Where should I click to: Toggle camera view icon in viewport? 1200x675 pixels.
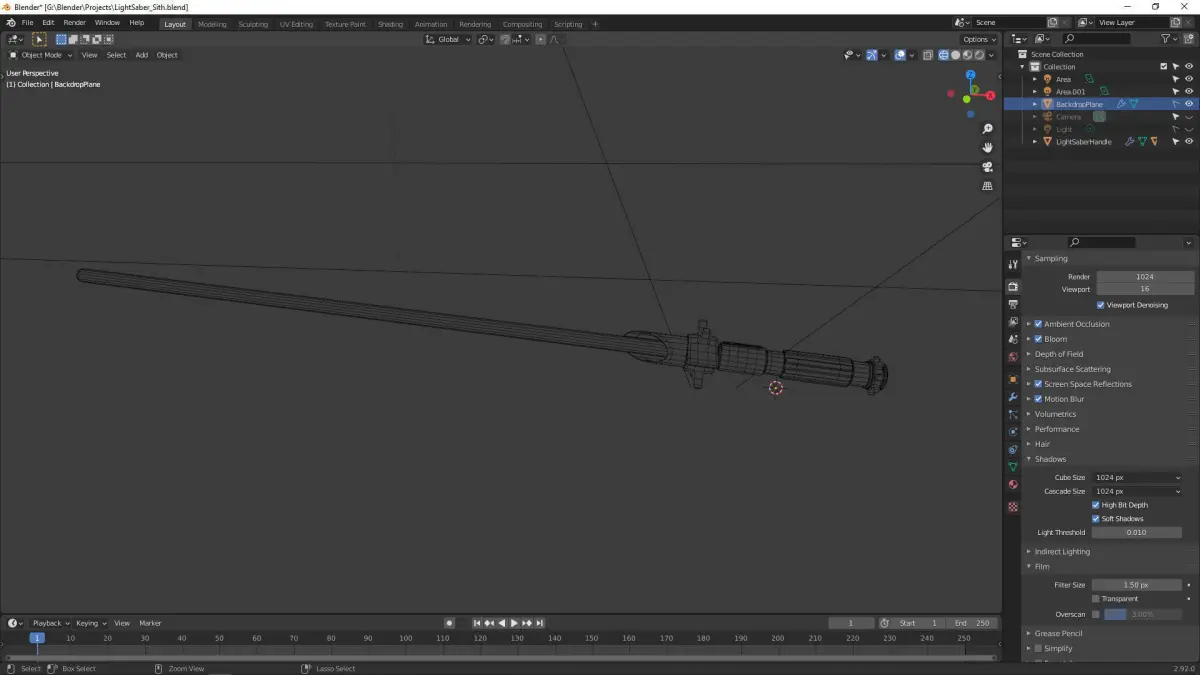click(x=988, y=167)
